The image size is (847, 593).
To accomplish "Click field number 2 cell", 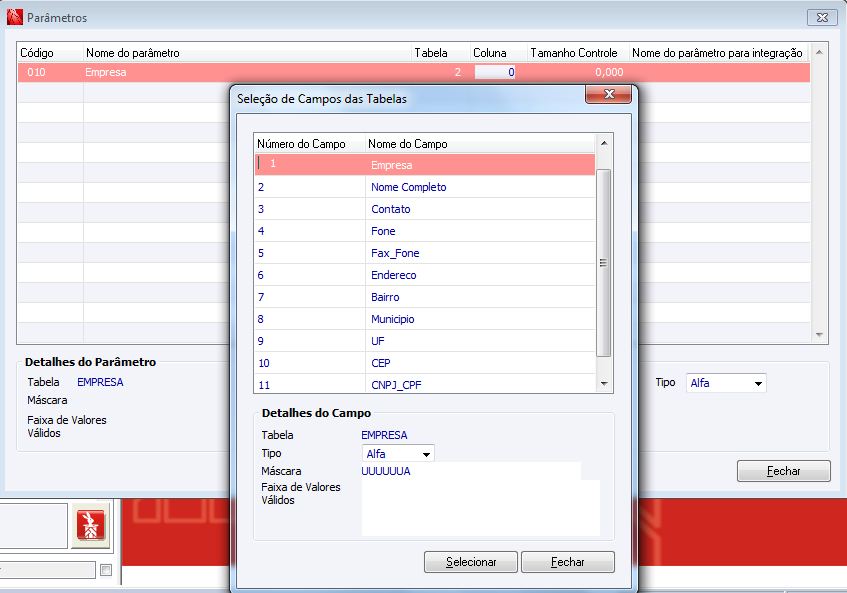I will (x=310, y=187).
